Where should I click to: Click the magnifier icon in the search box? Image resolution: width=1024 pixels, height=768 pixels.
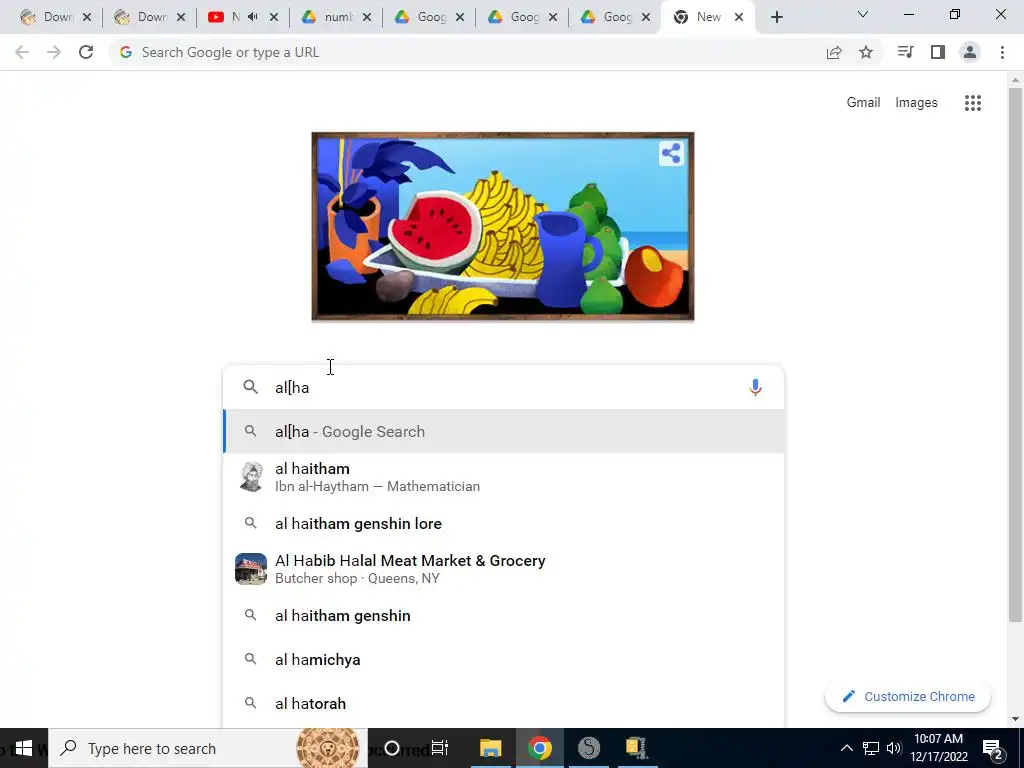click(251, 387)
